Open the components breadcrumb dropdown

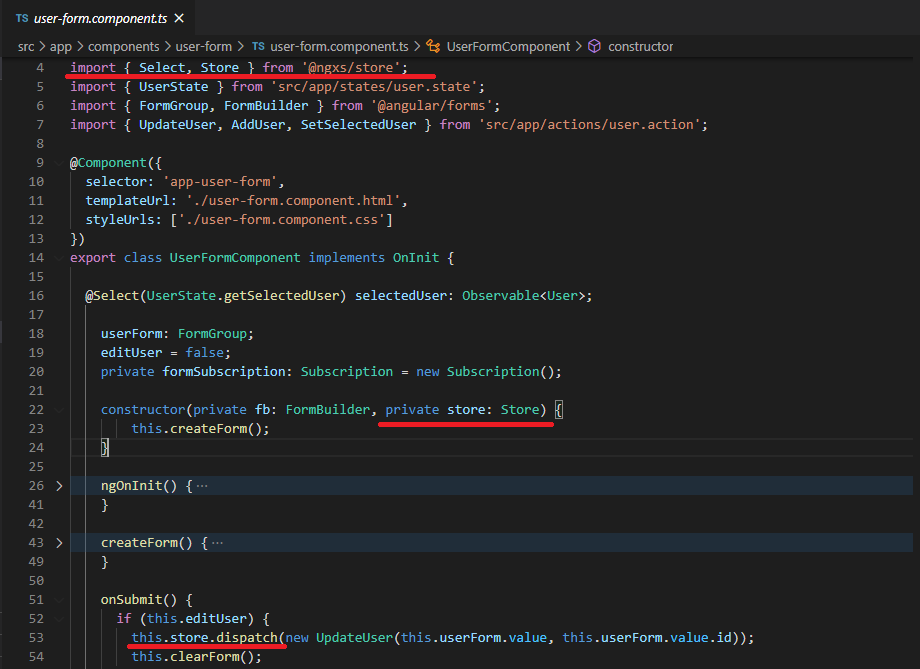[x=123, y=45]
